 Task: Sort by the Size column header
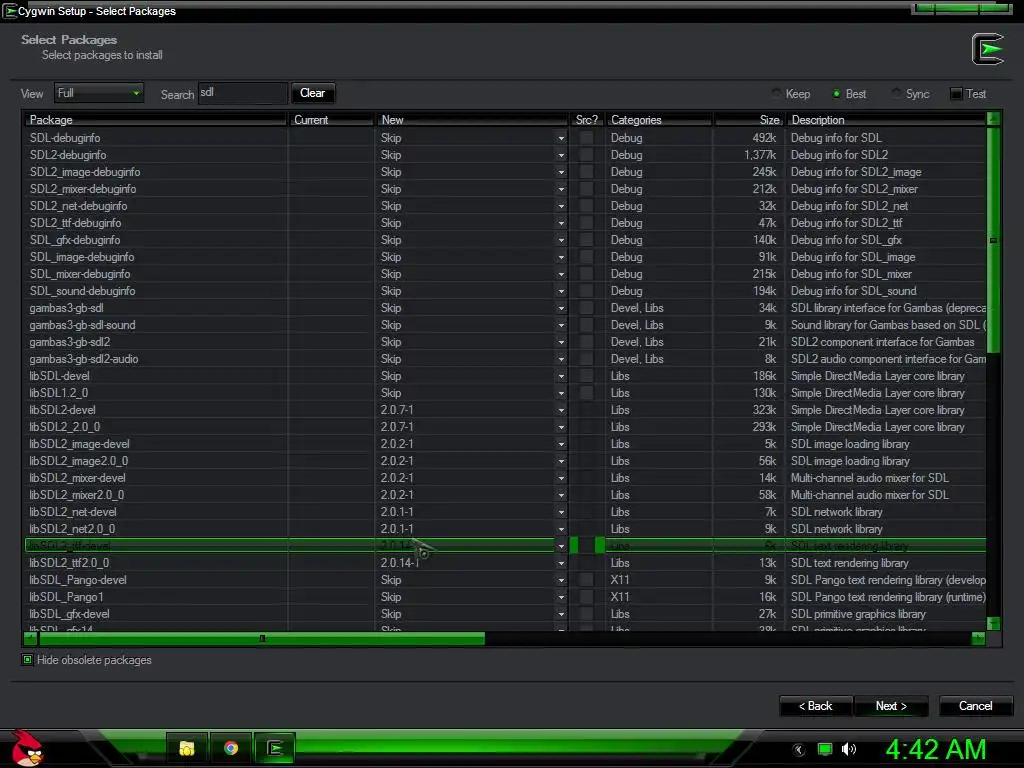coord(749,120)
